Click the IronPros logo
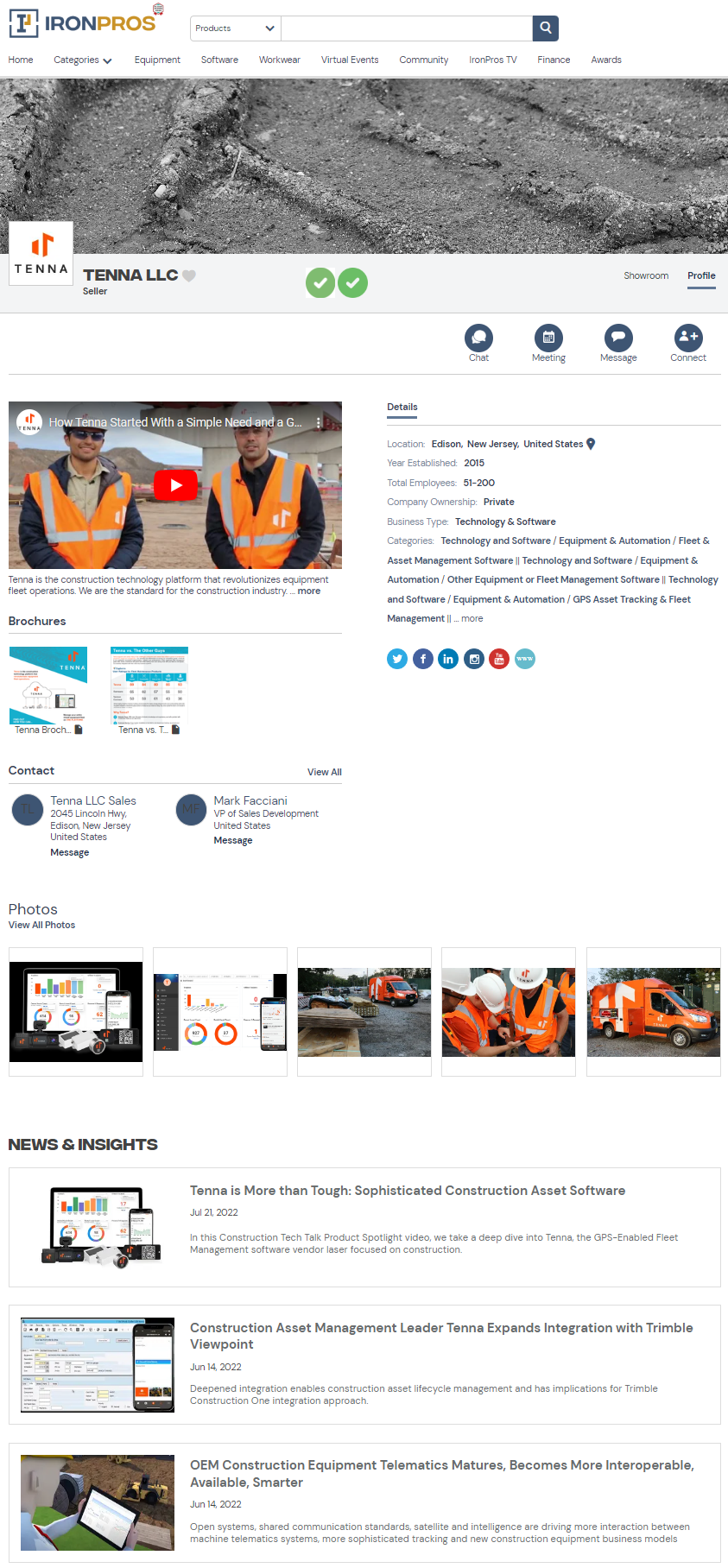The height and width of the screenshot is (1568, 728). point(83,22)
